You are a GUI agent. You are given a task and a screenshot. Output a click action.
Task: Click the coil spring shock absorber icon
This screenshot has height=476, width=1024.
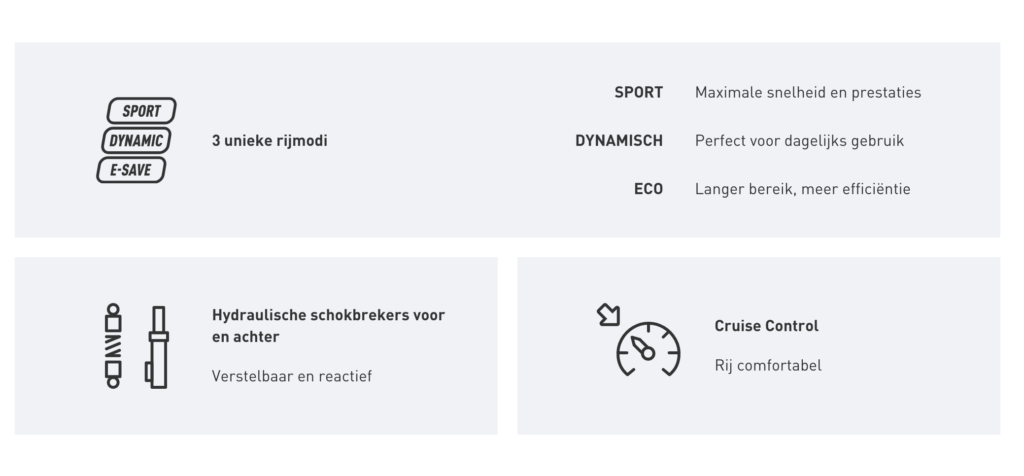(113, 346)
